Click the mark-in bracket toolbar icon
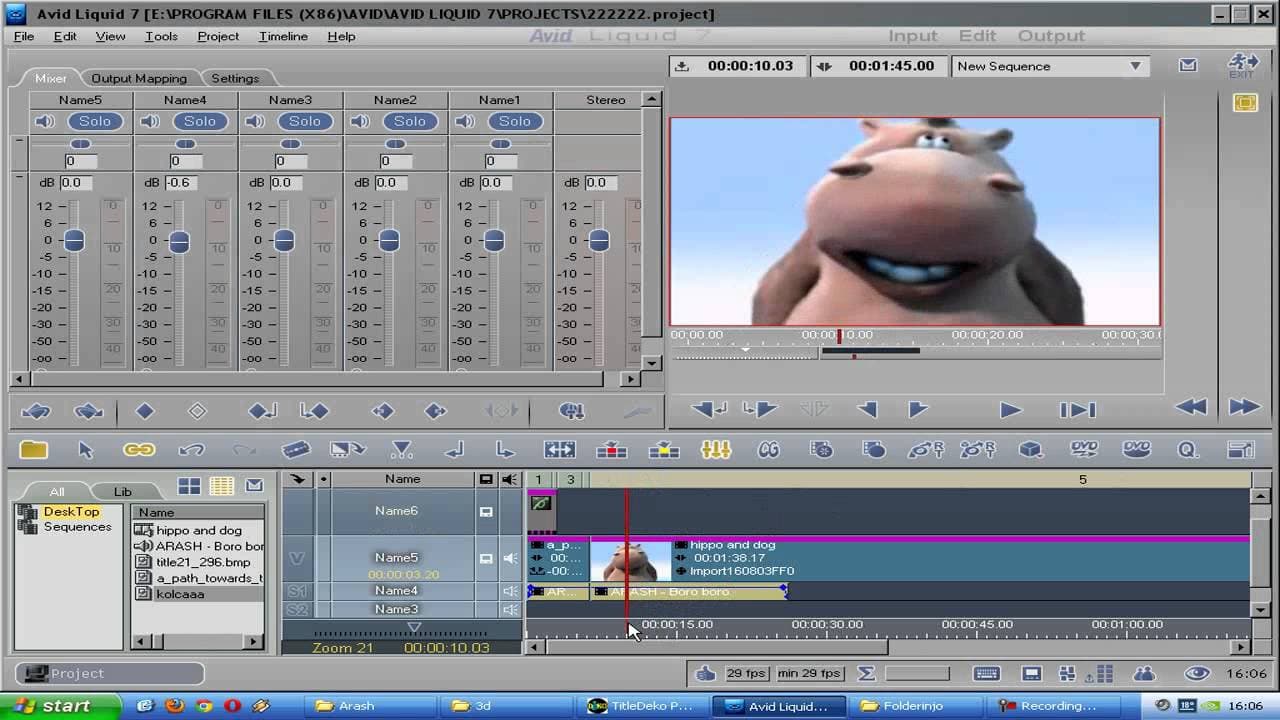Image resolution: width=1280 pixels, height=720 pixels. point(455,450)
